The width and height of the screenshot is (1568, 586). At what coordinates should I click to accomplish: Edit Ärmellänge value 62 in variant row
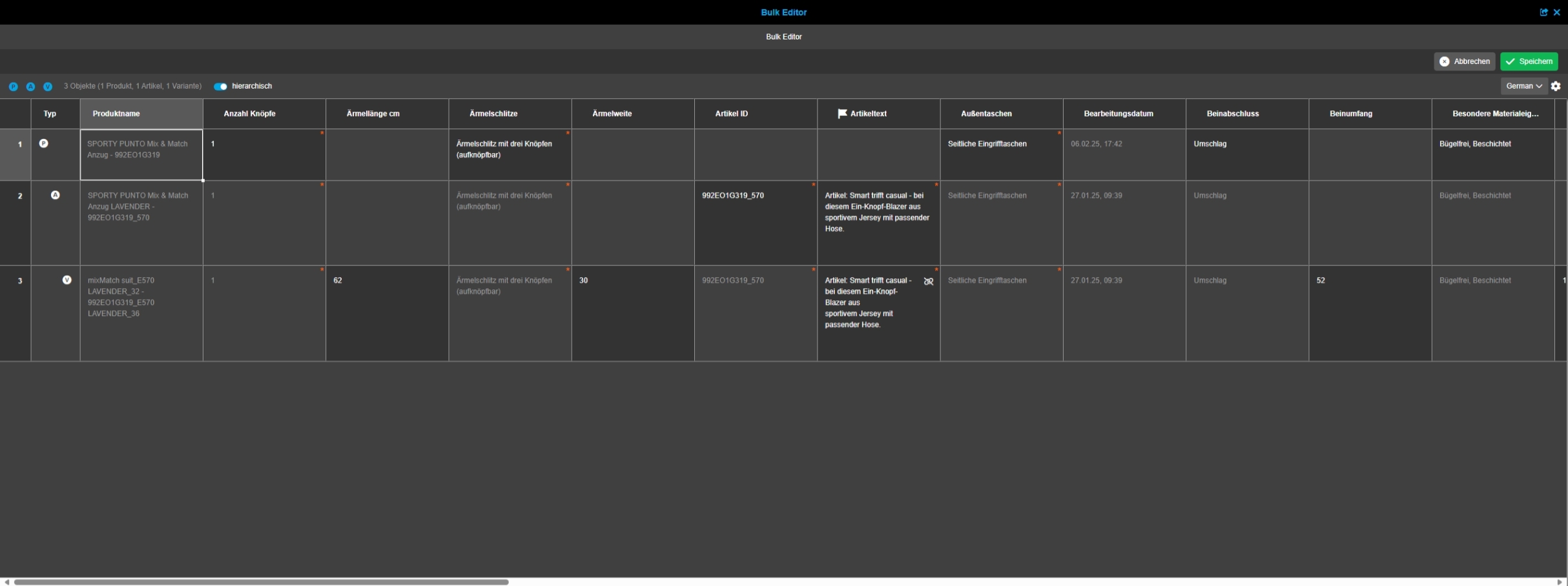point(387,313)
